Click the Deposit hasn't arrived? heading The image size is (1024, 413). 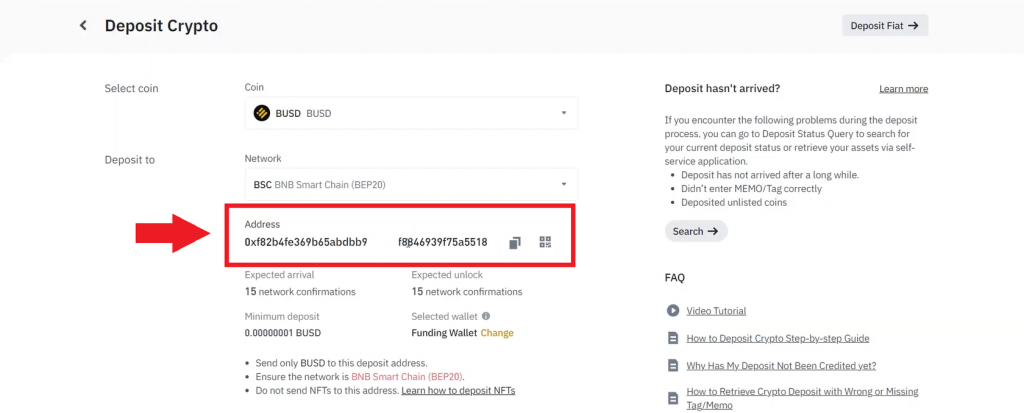point(722,88)
